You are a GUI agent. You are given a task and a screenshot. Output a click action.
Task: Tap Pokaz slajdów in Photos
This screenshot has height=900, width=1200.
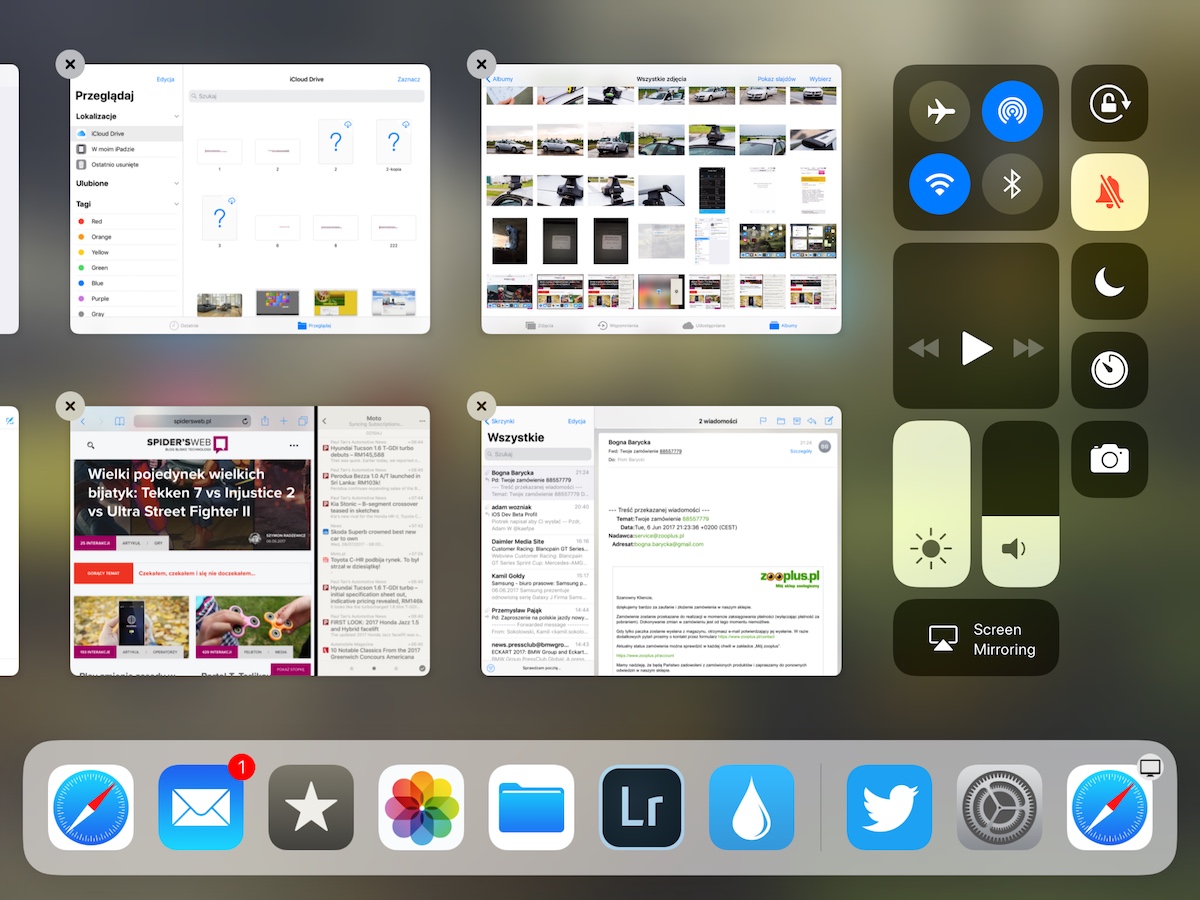[776, 78]
